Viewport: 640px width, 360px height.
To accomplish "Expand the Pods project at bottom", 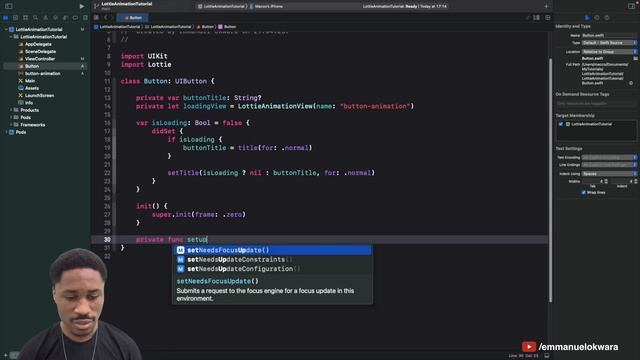I will (x=6, y=132).
